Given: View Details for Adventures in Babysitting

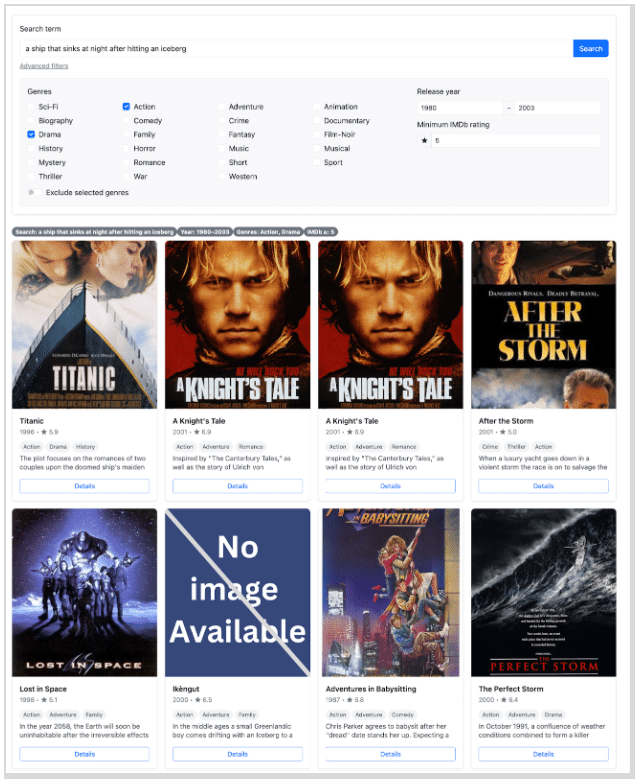Looking at the screenshot, I should tap(390, 754).
